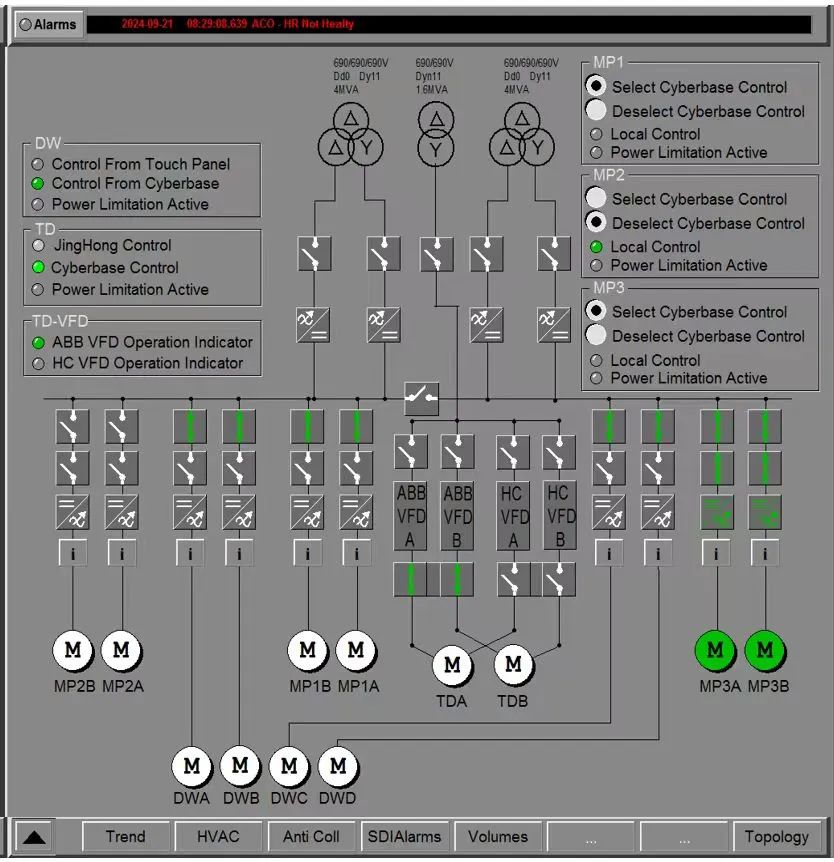Viewport: 834px width, 862px height.
Task: Click the Alarms button
Action: click(47, 24)
